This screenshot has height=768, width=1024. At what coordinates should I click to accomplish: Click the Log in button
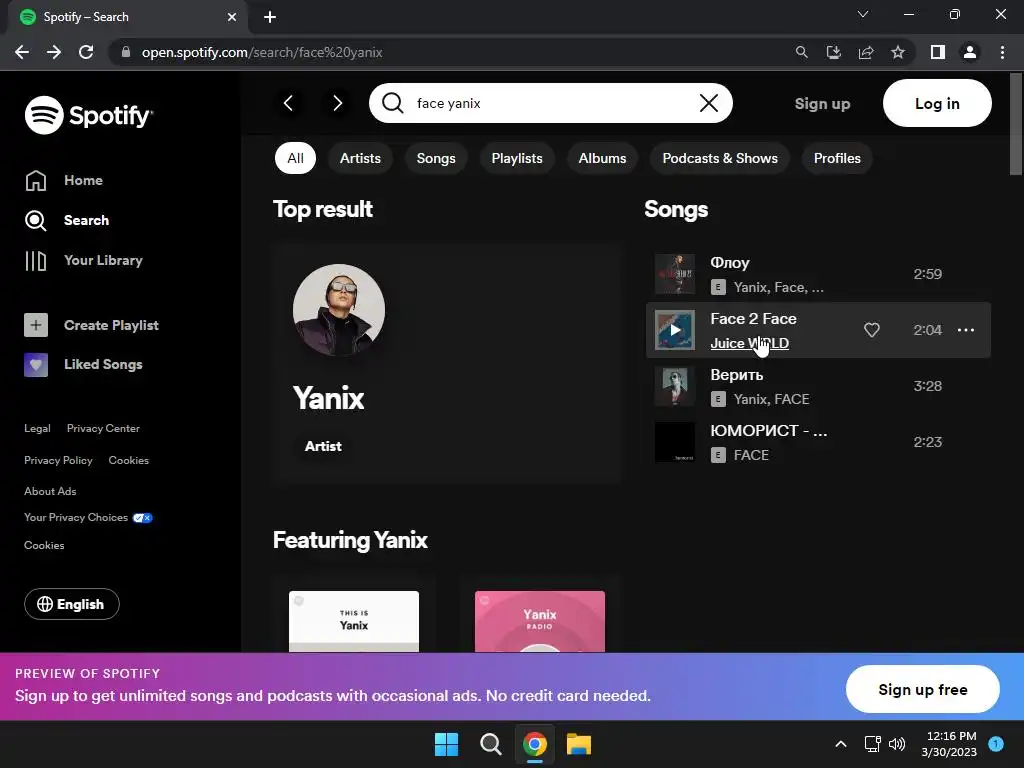point(937,103)
